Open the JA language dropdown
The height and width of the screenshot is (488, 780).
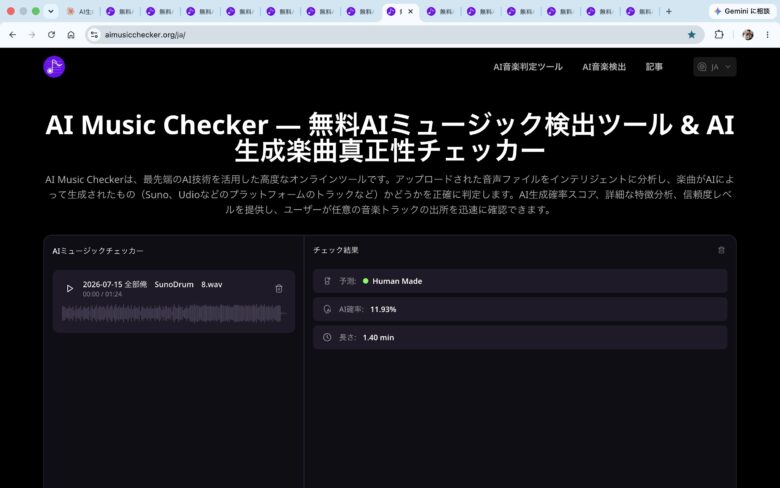(x=715, y=67)
